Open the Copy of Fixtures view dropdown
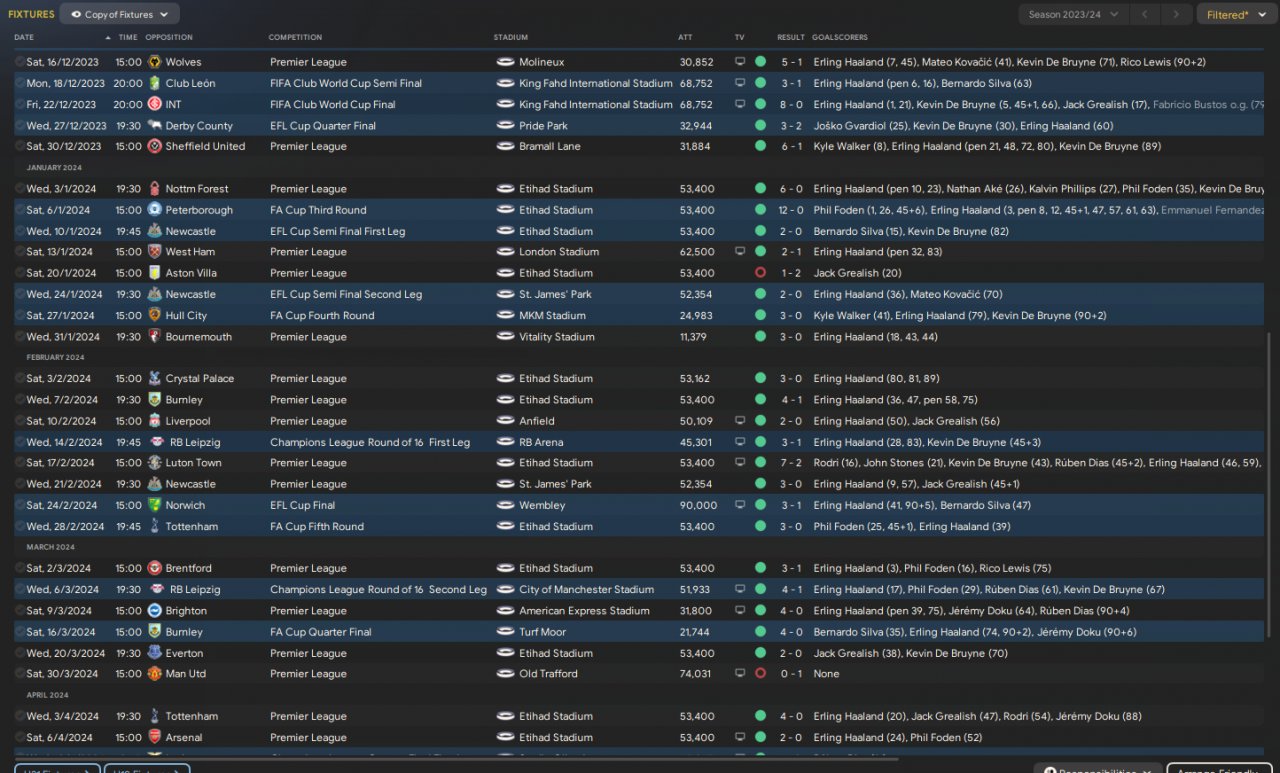The width and height of the screenshot is (1280, 773). pos(120,14)
